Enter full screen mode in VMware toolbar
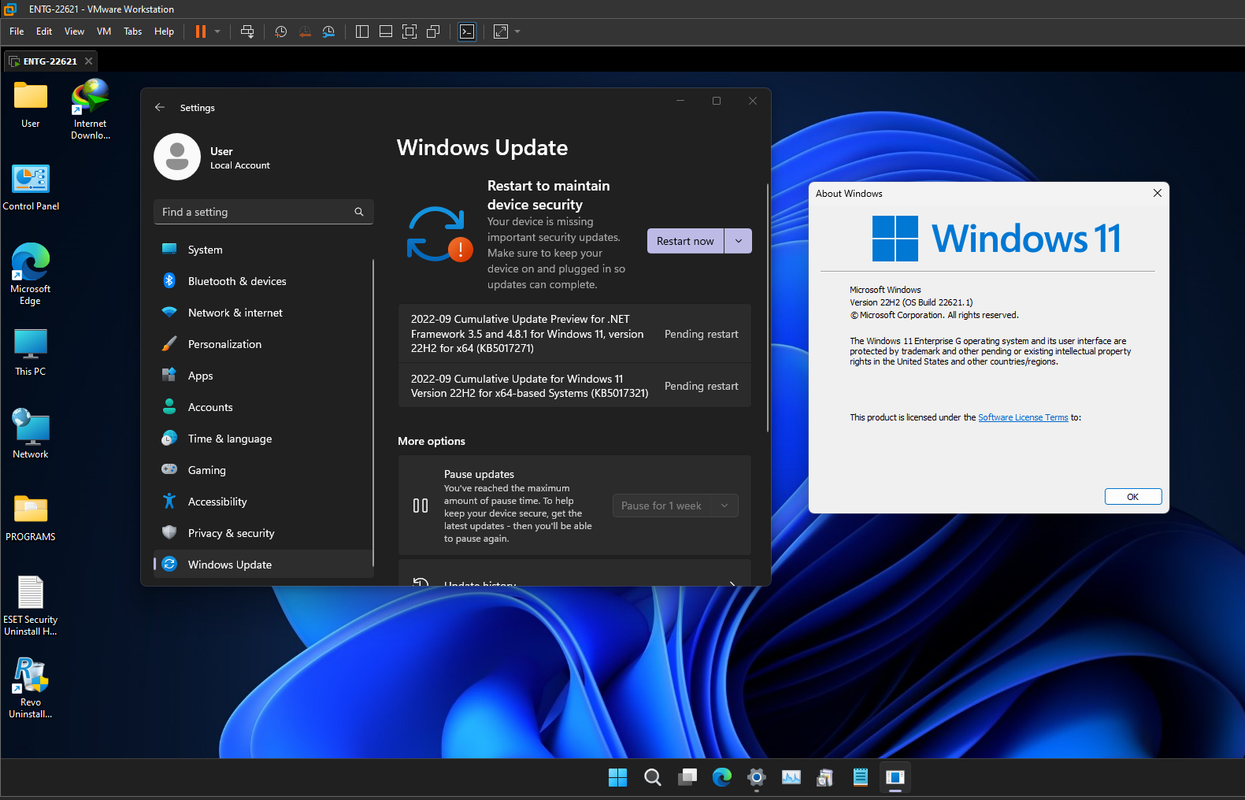The image size is (1245, 800). click(409, 31)
